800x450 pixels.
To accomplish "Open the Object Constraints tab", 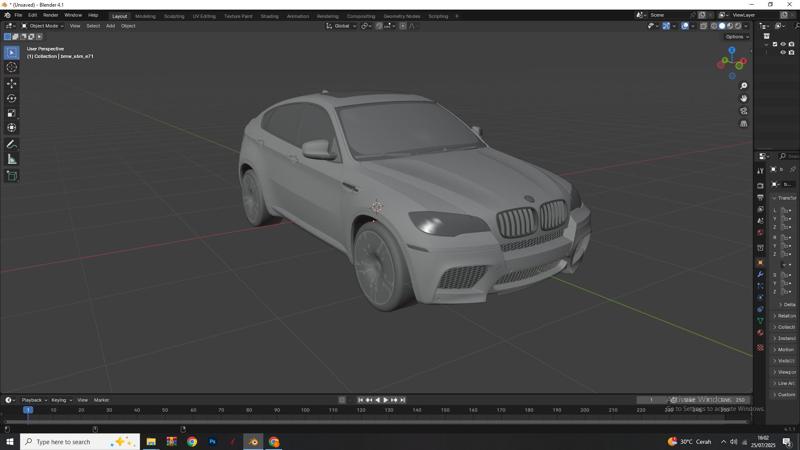I will point(760,309).
